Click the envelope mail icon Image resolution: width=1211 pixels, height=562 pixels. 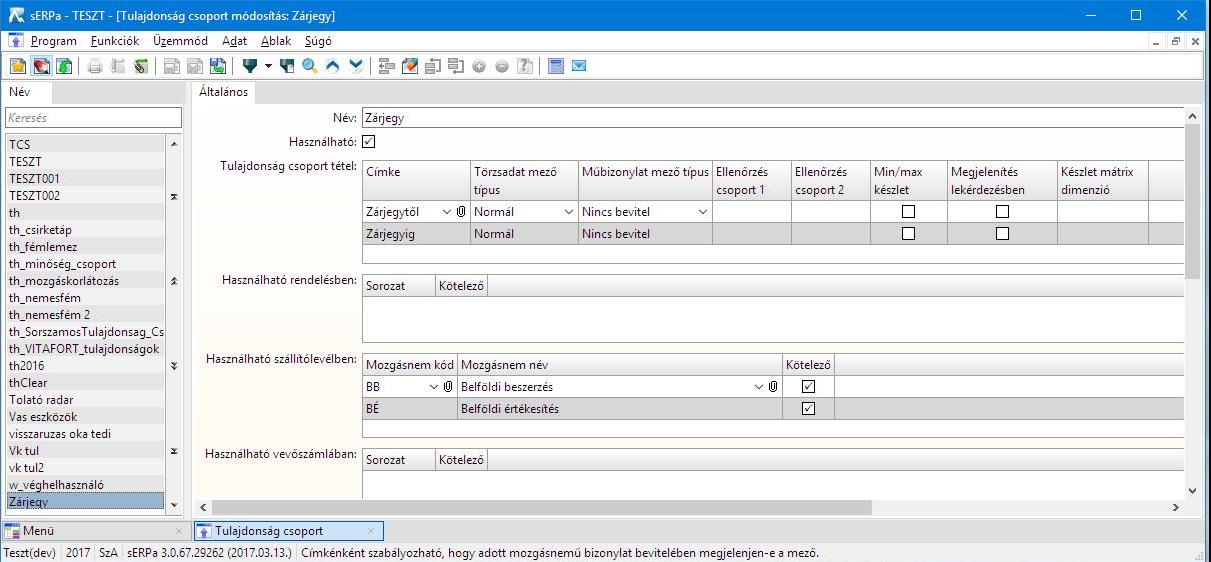tap(579, 66)
